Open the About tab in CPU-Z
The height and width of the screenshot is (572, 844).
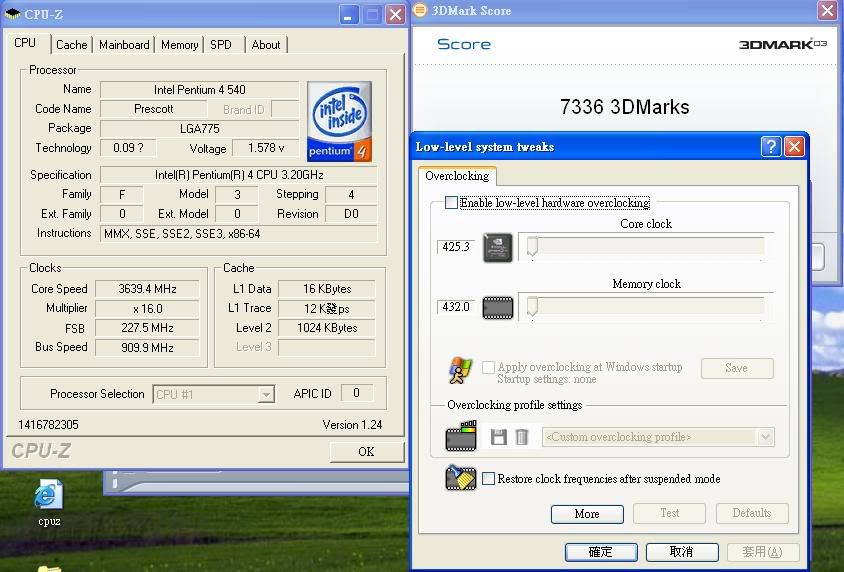click(x=266, y=45)
